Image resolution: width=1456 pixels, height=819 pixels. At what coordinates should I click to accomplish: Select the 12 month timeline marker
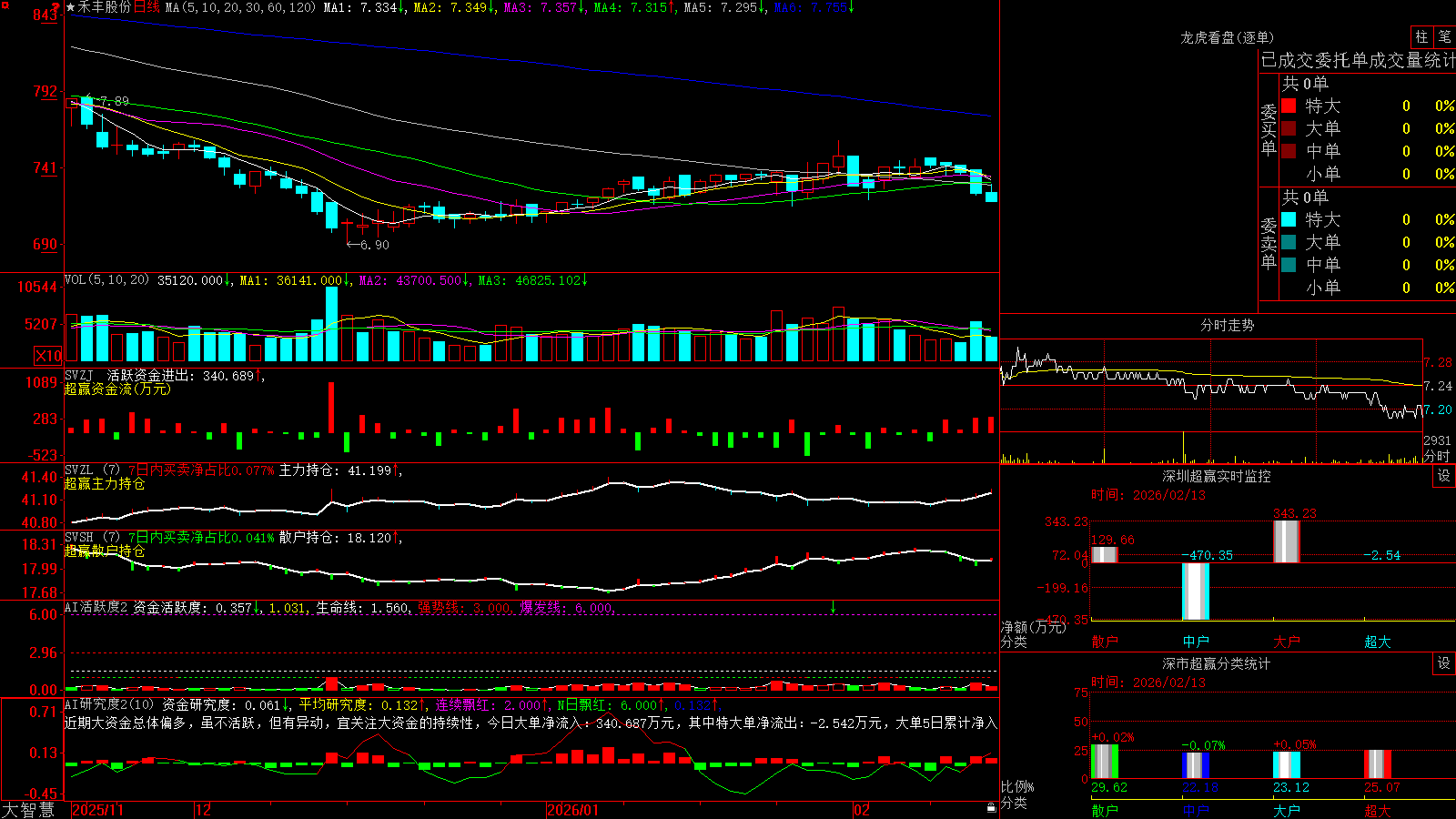(204, 810)
